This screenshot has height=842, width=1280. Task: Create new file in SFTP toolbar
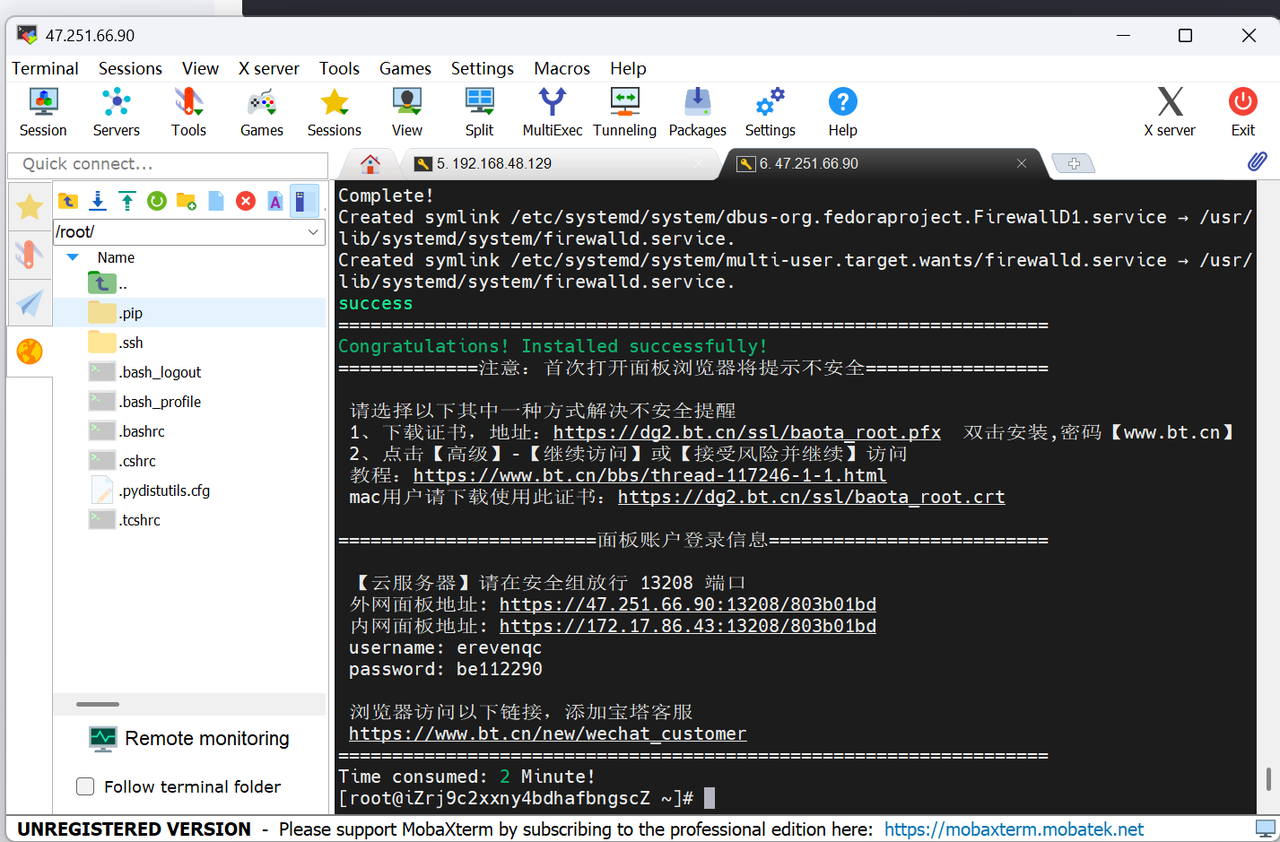point(216,201)
